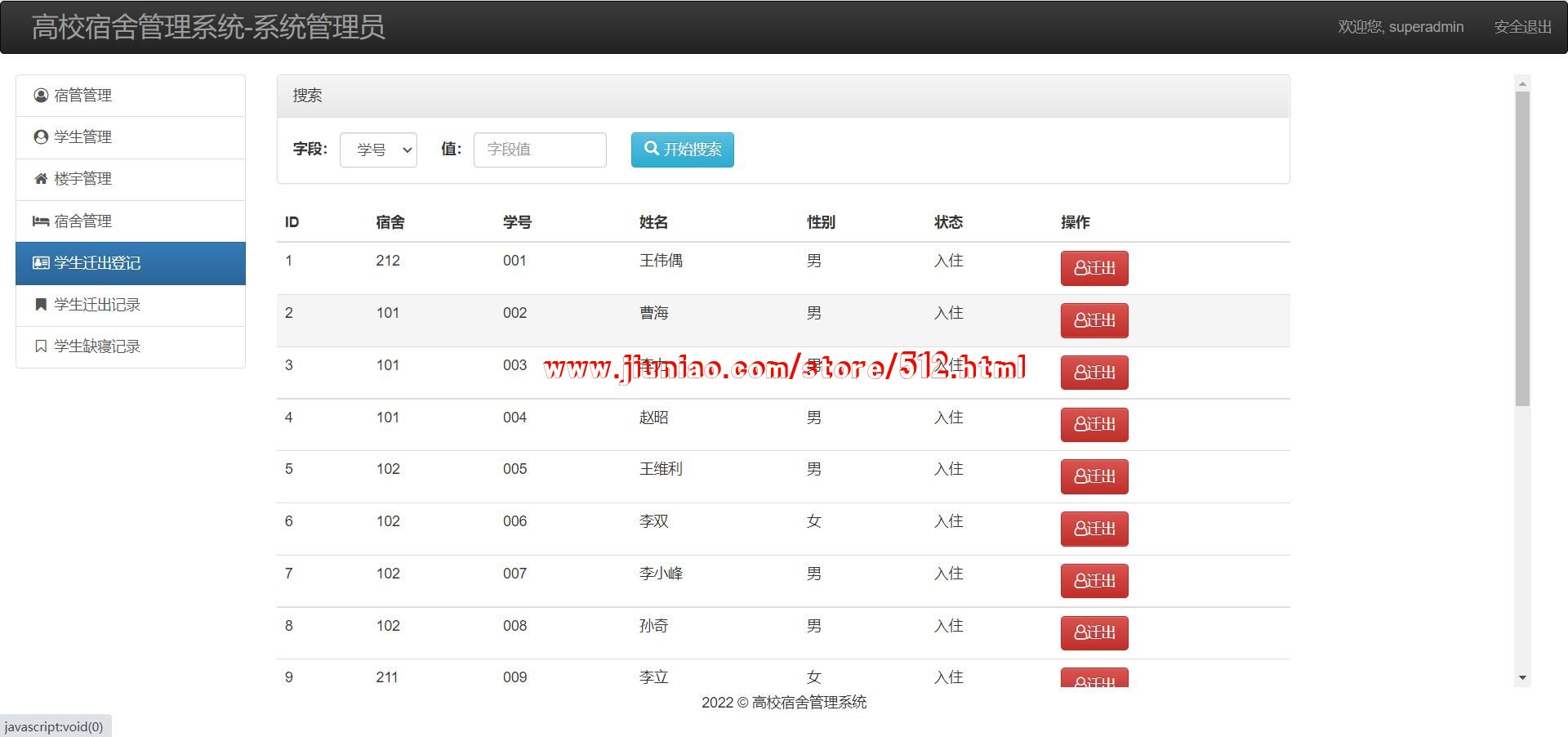Open 学生迁出记录 menu item
The height and width of the screenshot is (737, 1568).
[x=97, y=305]
